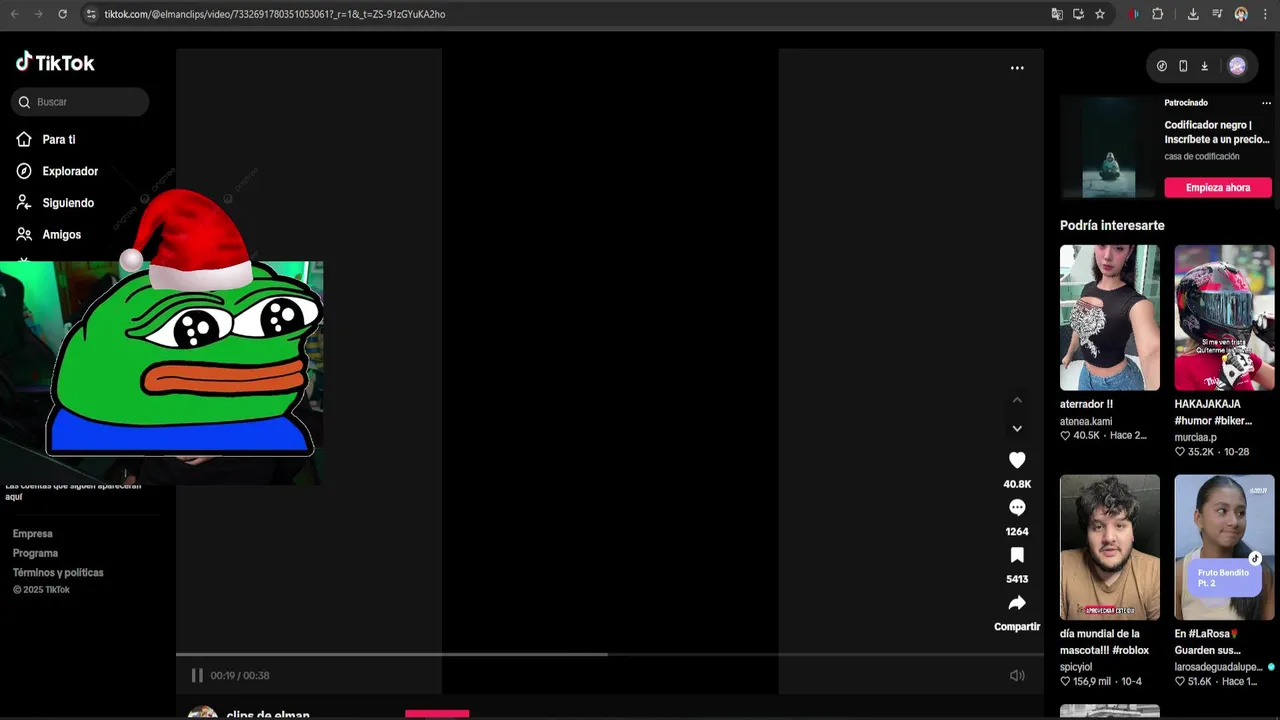This screenshot has height=720, width=1280.
Task: Click the TikTok header download icon
Action: coord(1204,66)
